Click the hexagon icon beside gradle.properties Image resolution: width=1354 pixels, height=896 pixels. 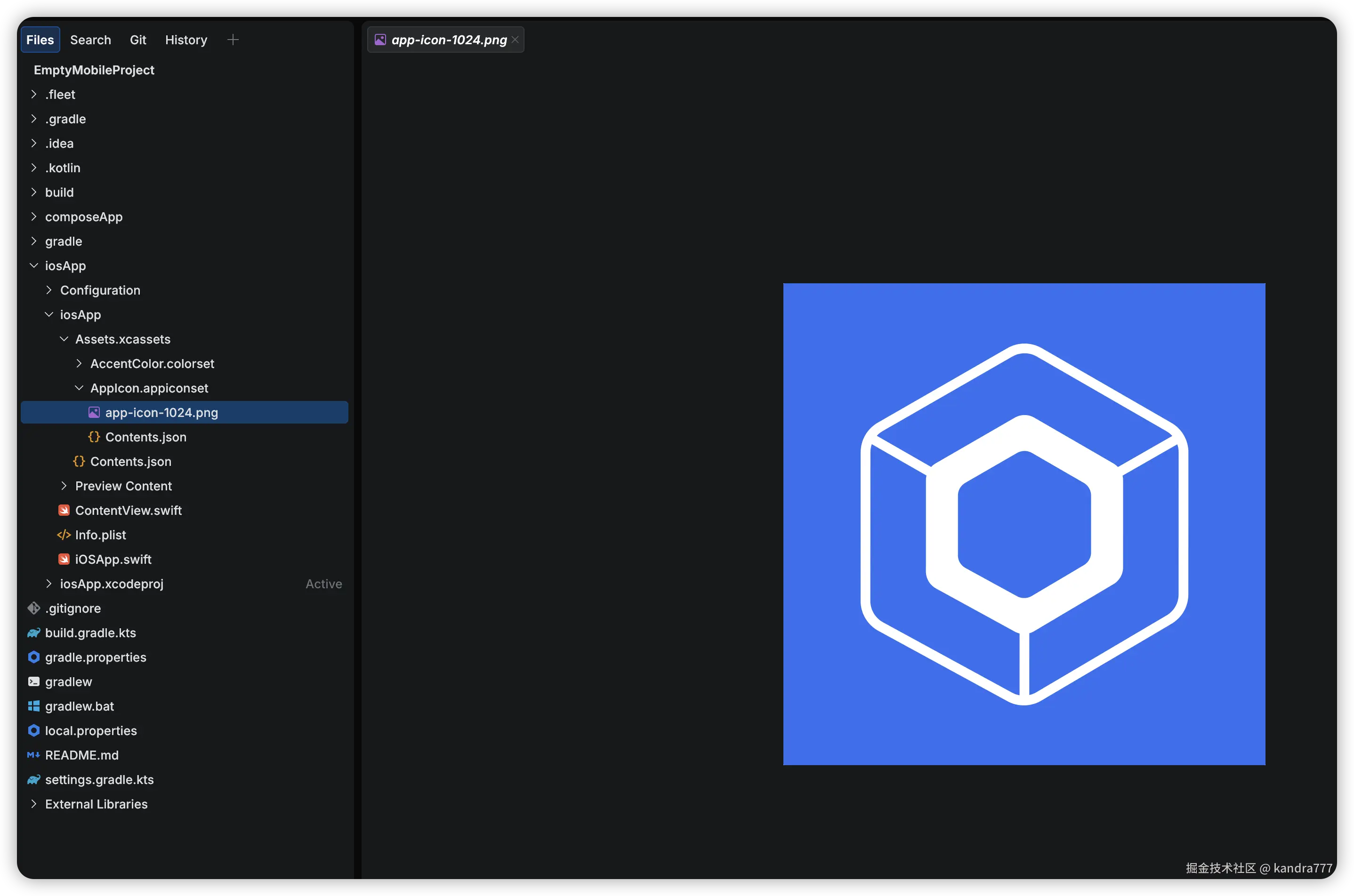pyautogui.click(x=34, y=657)
